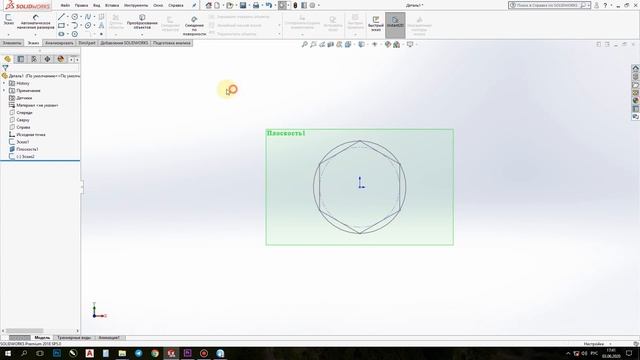
Task: Click Apply Scene icon in heads-up toolbar
Action: (396, 44)
